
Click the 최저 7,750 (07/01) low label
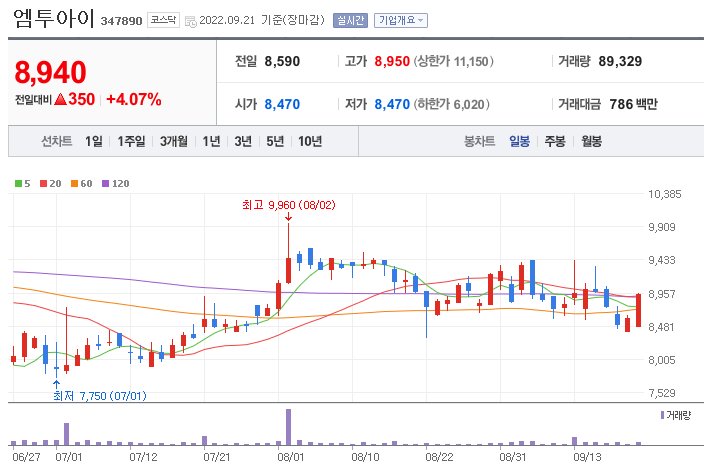(x=100, y=396)
